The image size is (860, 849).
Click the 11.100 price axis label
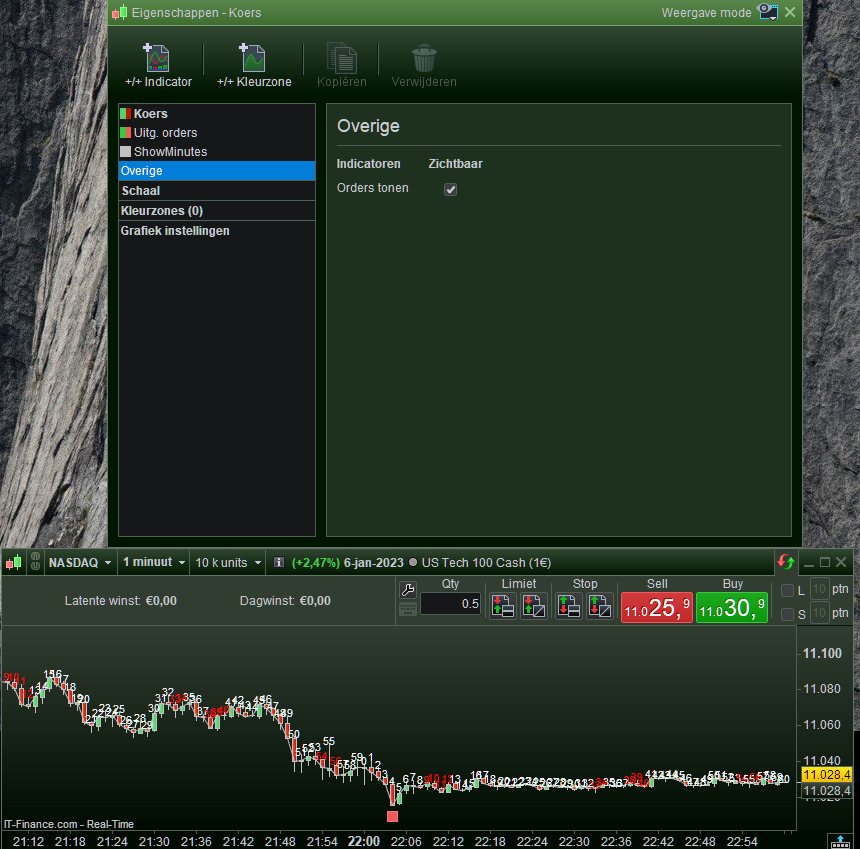[822, 653]
